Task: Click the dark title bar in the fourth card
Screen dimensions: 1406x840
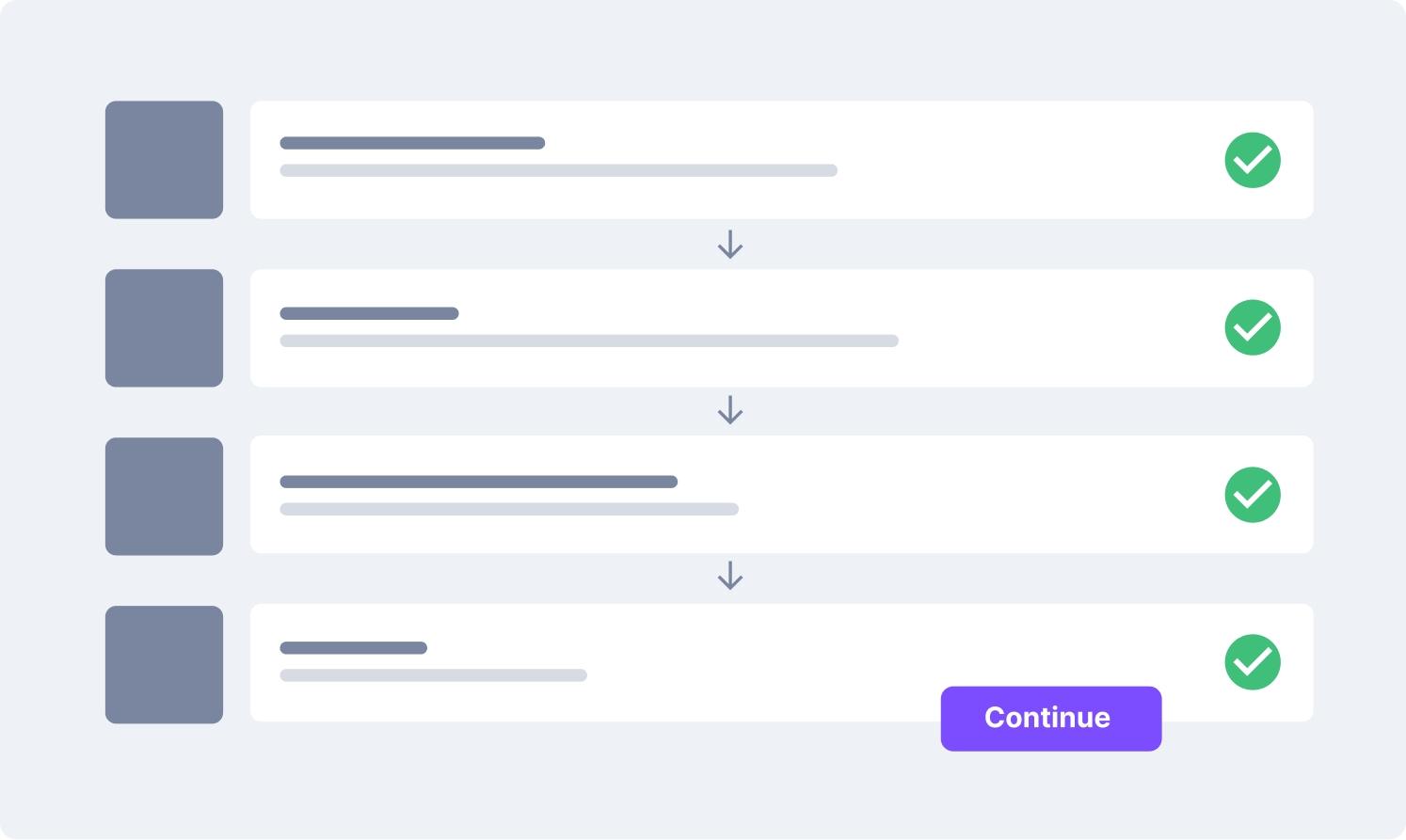Action: (x=354, y=648)
